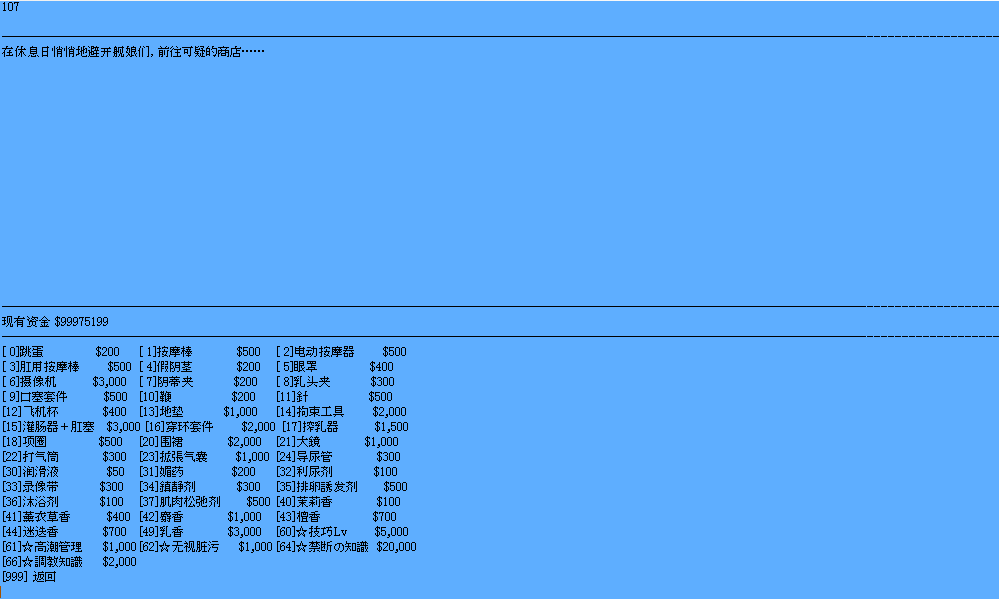Select item [6] 摄像机 for $3,000
Image resolution: width=999 pixels, height=599 pixels.
coord(64,382)
